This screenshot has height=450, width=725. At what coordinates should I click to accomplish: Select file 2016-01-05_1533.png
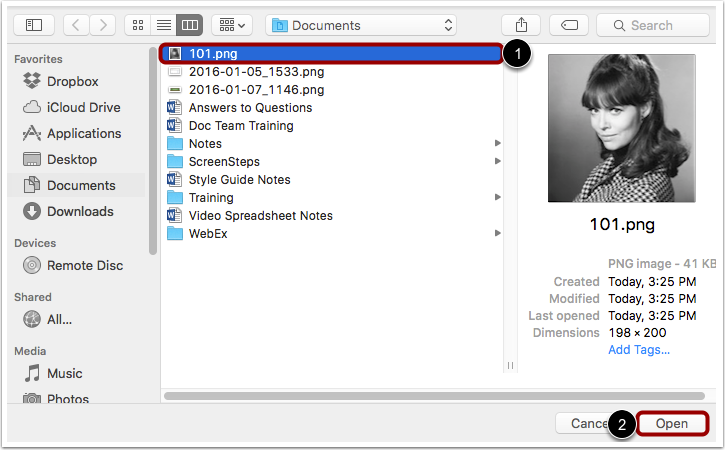(x=331, y=72)
